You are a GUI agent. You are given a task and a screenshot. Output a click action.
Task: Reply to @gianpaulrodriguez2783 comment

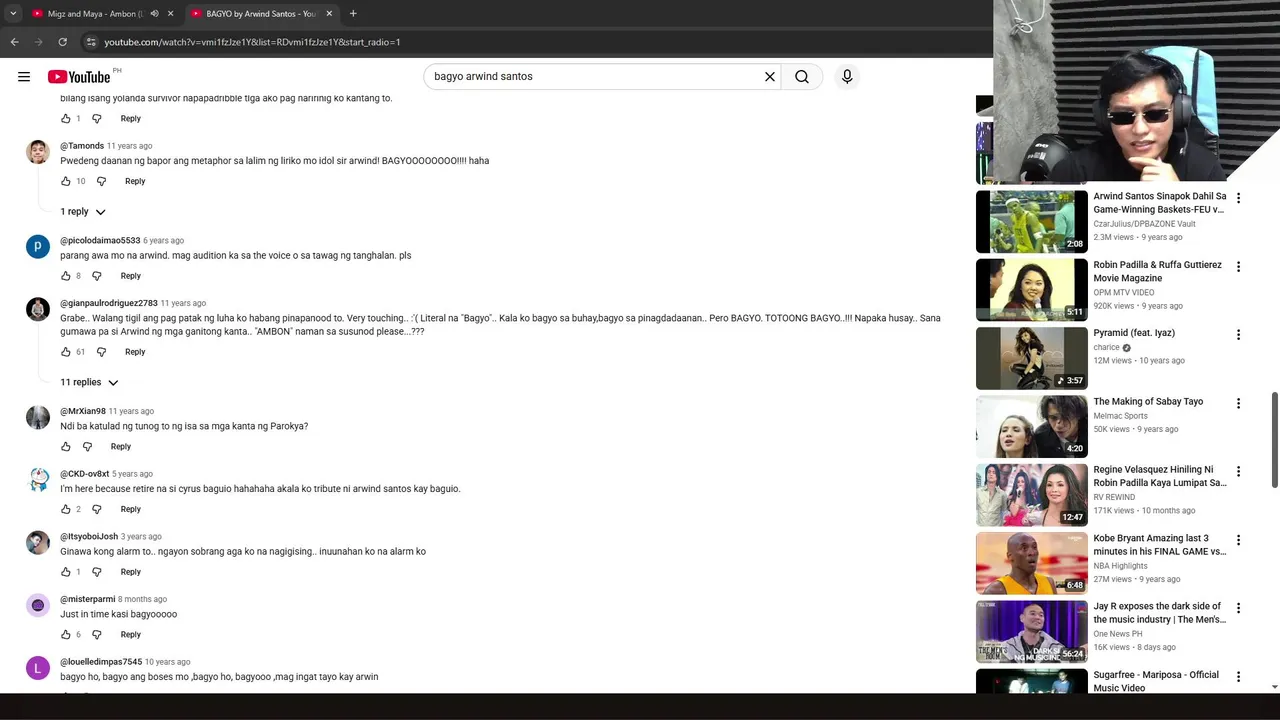point(135,352)
